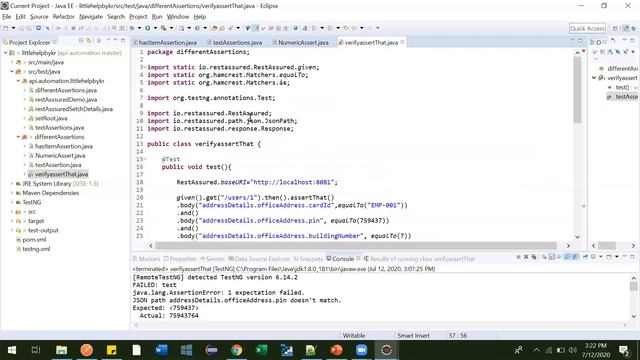Select restAssuredDemo.java in Project Explorer

pyautogui.click(x=66, y=100)
